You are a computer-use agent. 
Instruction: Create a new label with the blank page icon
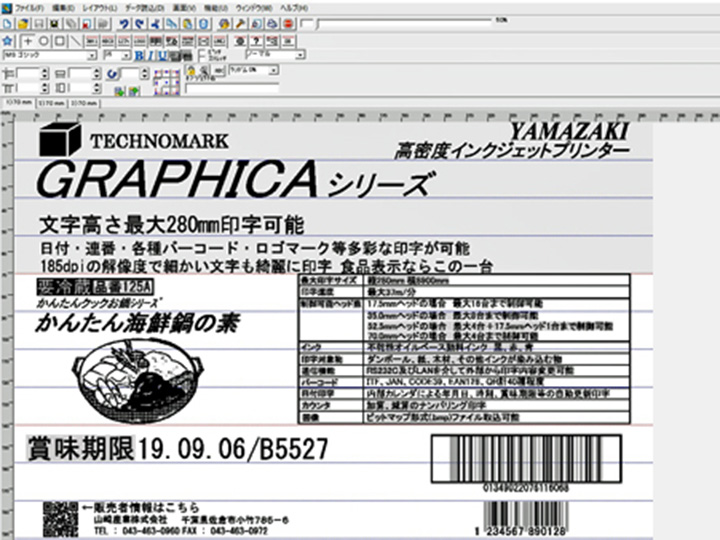coord(8,24)
